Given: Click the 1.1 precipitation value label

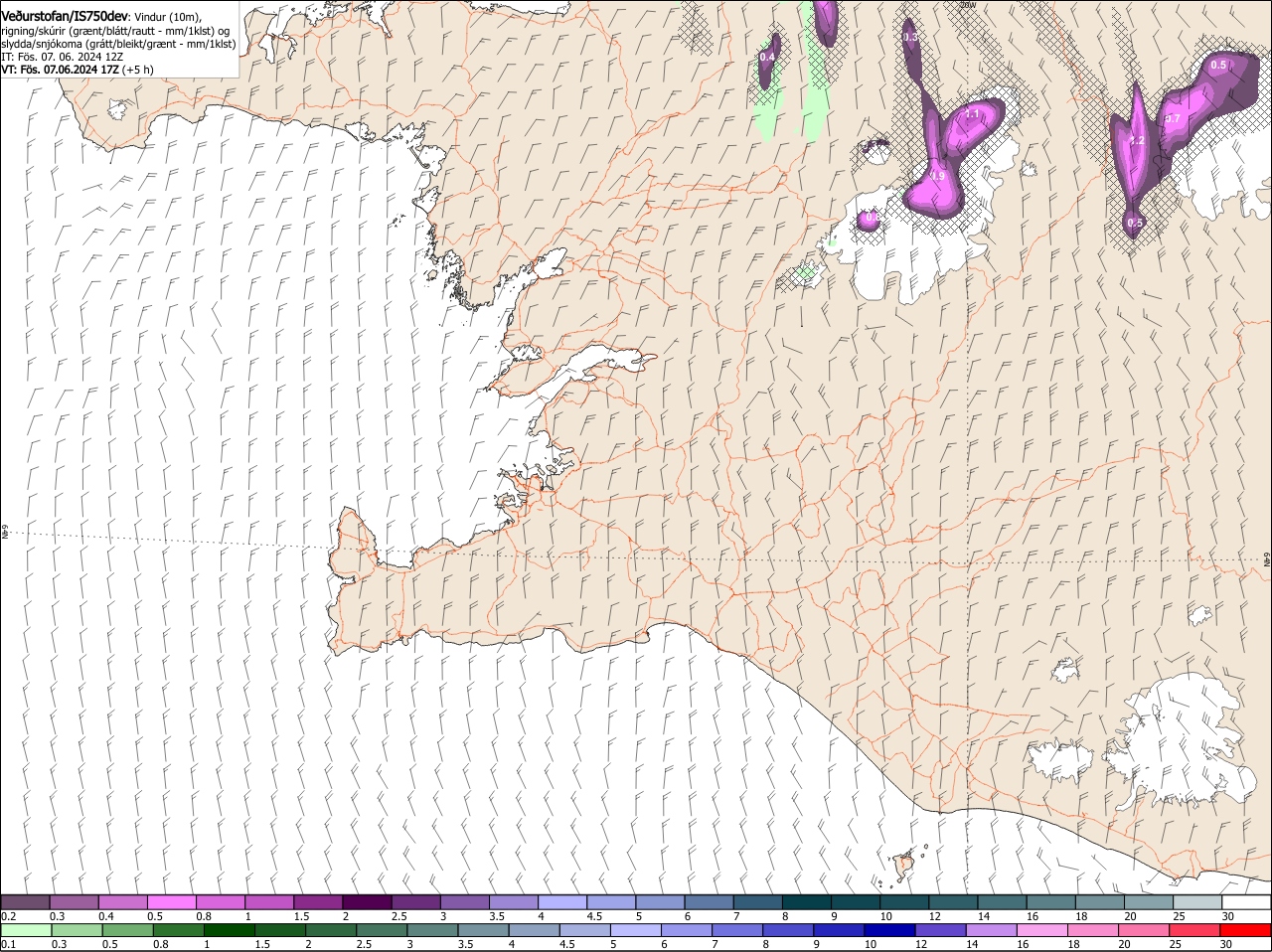Looking at the screenshot, I should tap(972, 115).
